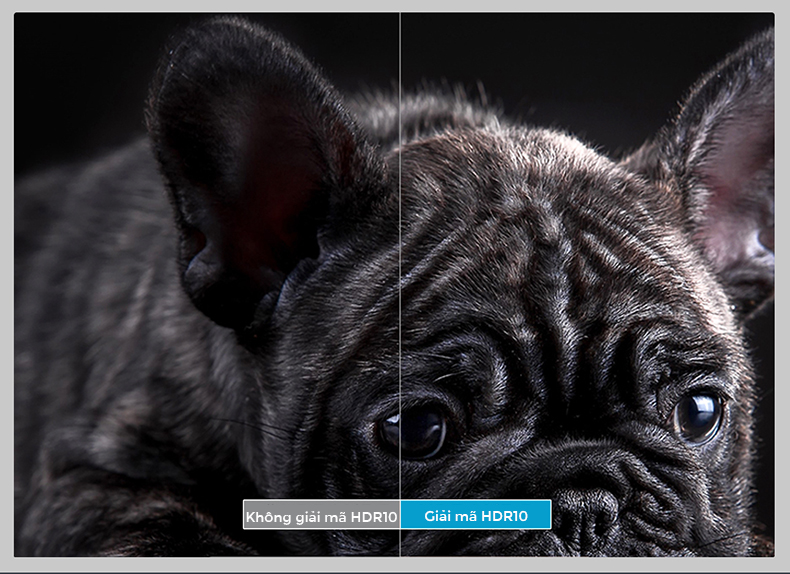
Task: Click the HDR comparison dog image
Action: point(394,285)
